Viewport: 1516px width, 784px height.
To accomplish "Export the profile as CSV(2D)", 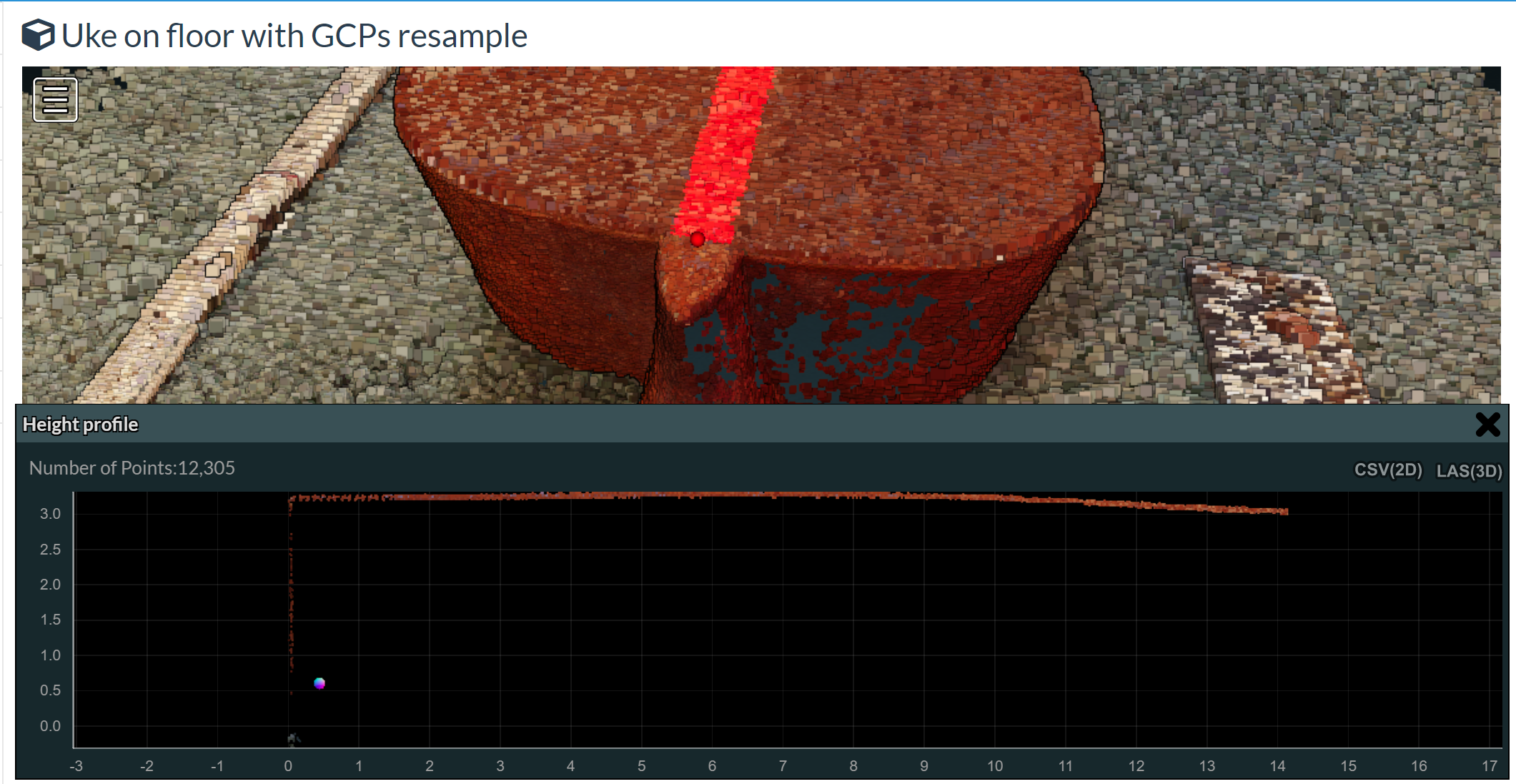I will click(1387, 470).
